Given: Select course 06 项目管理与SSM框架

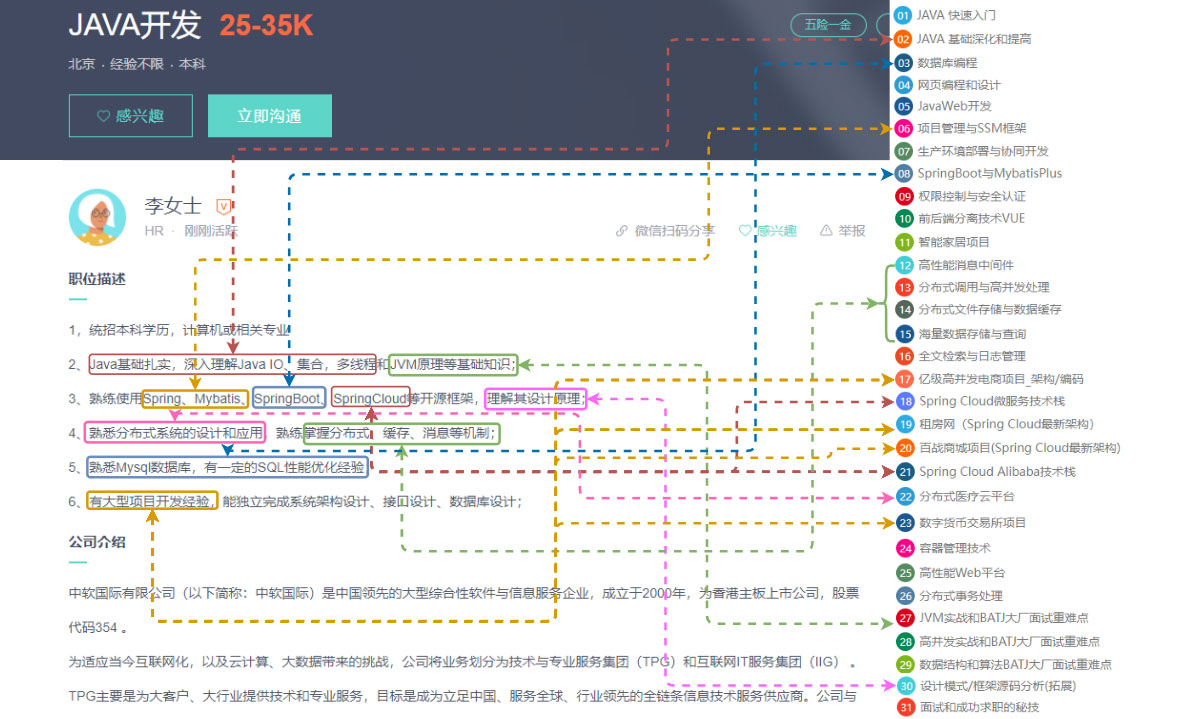Looking at the screenshot, I should 961,128.
